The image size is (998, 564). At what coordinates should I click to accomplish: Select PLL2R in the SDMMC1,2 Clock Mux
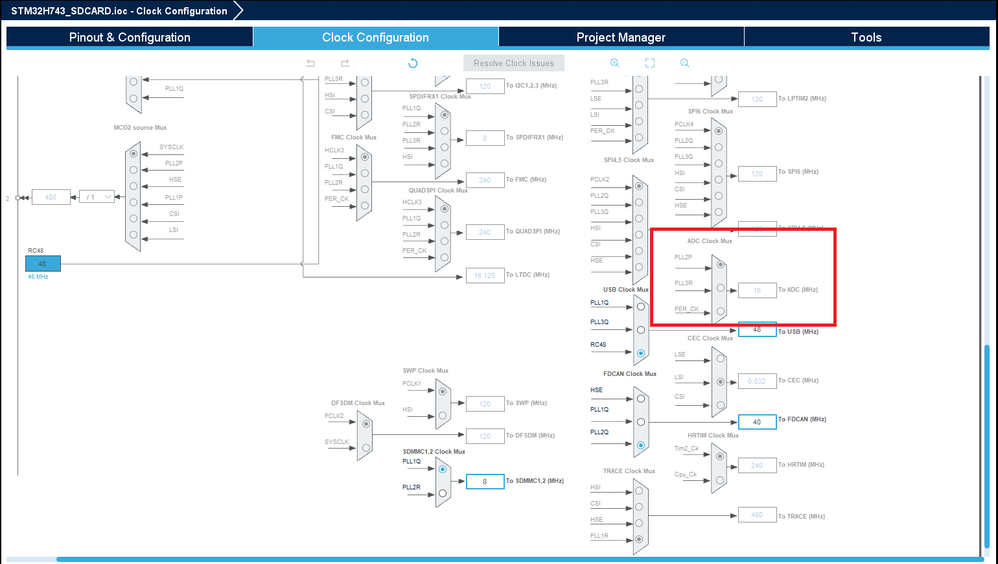tap(443, 493)
